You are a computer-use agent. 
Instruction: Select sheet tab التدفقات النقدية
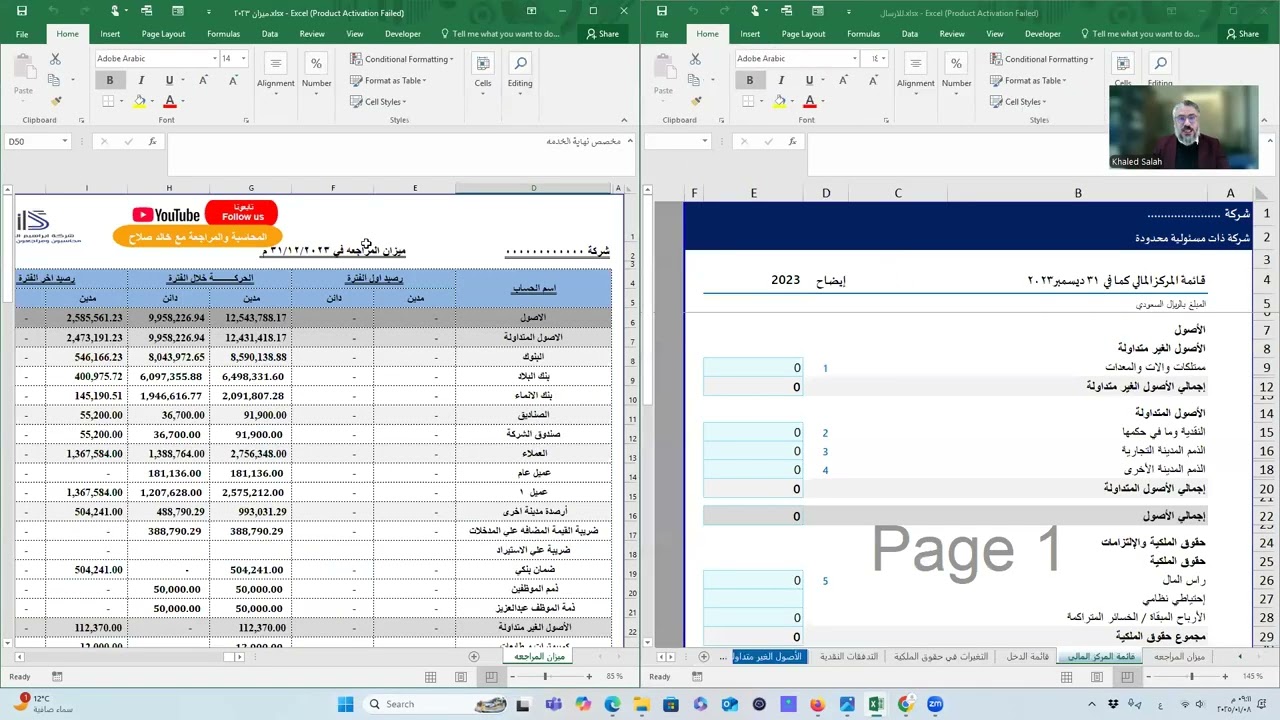[849, 657]
